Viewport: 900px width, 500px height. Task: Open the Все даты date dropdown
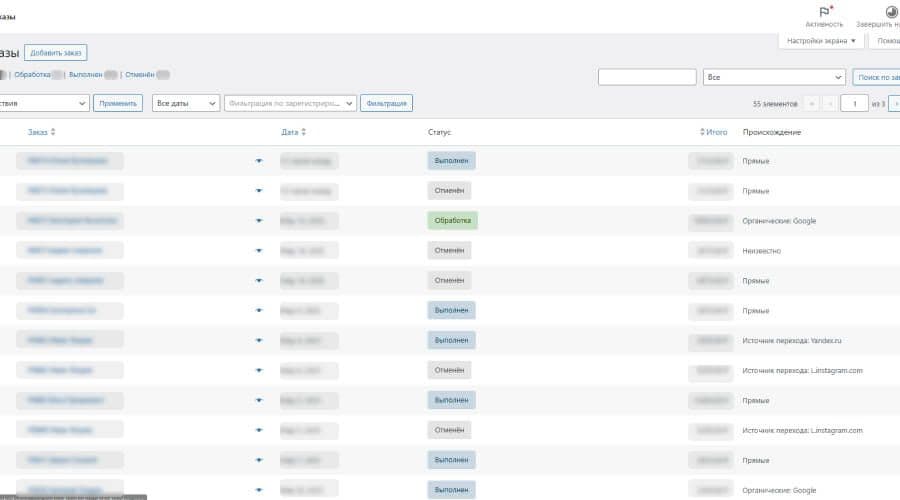point(185,103)
